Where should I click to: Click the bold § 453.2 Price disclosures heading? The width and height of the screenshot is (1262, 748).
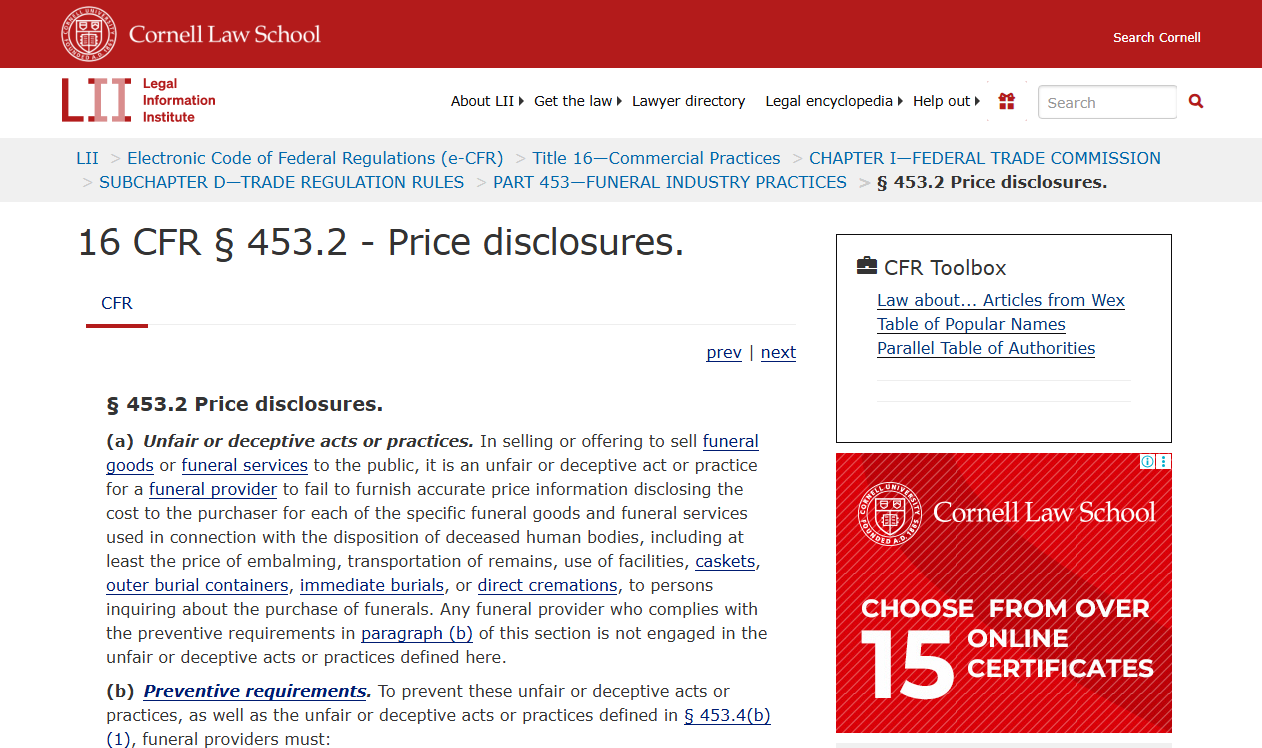pos(245,404)
